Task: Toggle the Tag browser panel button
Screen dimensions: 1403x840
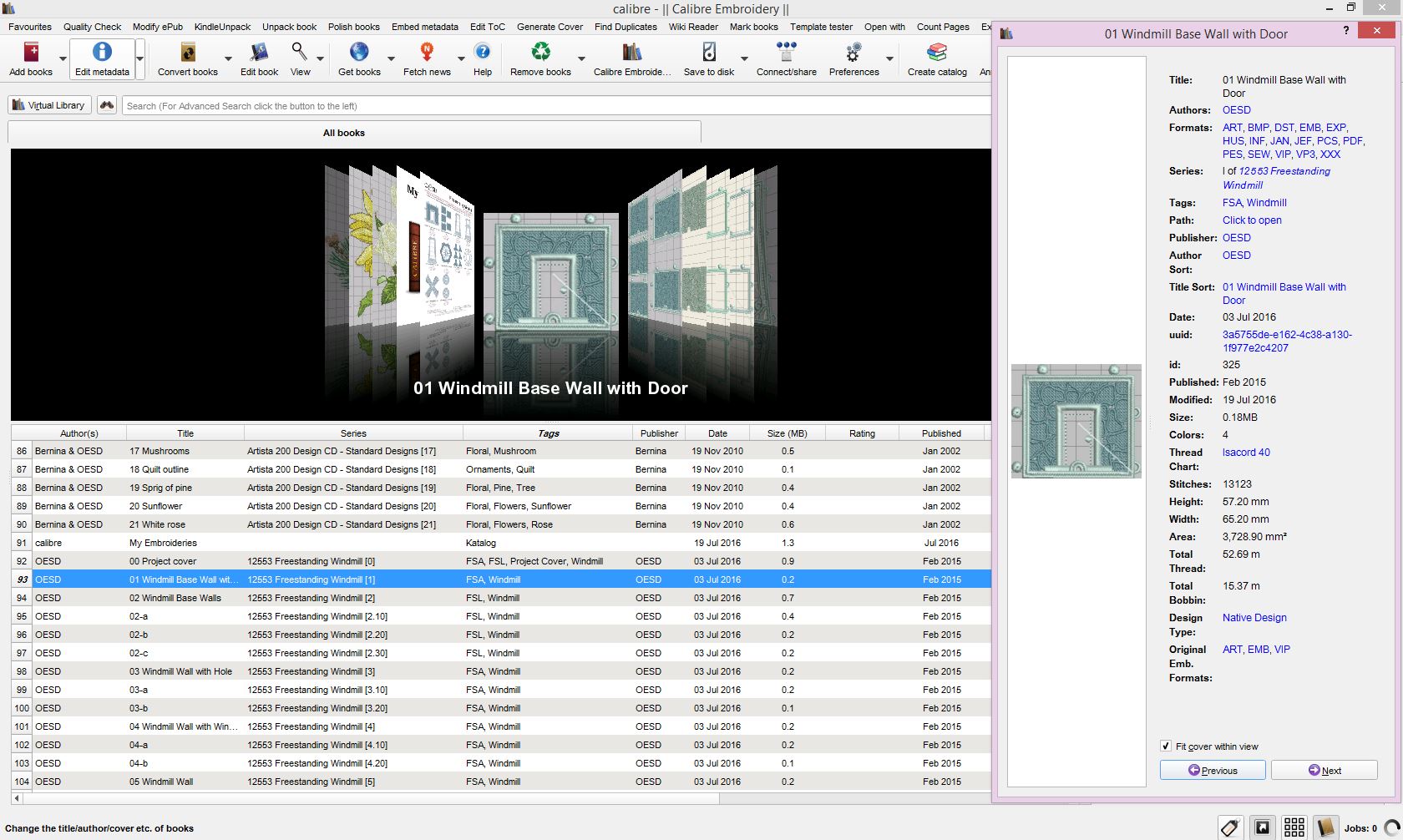Action: tap(1229, 827)
